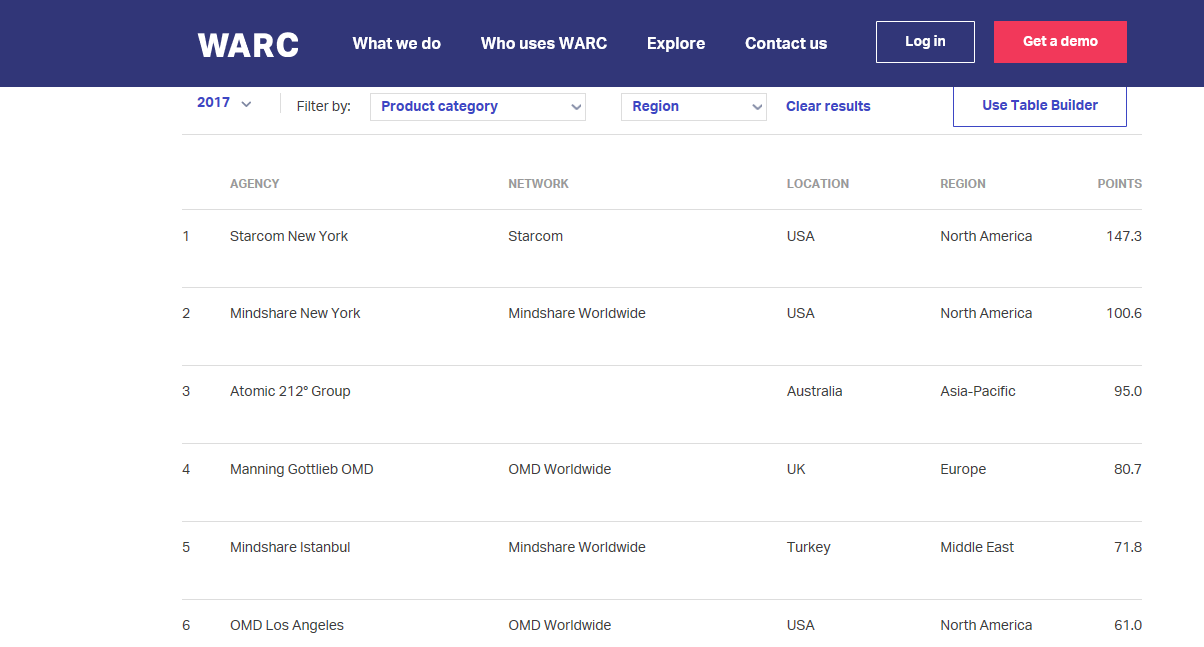The width and height of the screenshot is (1204, 647).
Task: Click the Get a demo button
Action: coord(1060,42)
